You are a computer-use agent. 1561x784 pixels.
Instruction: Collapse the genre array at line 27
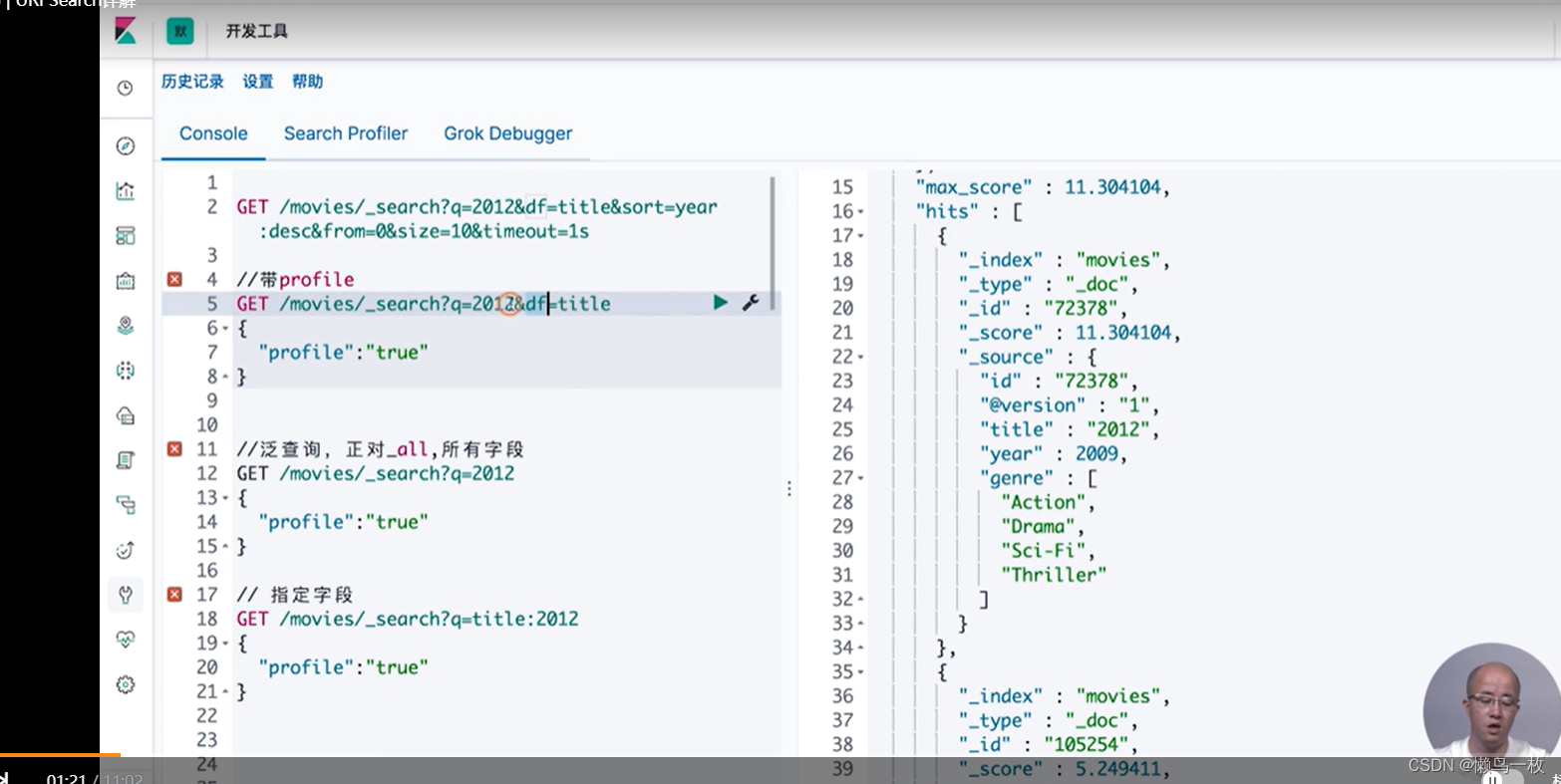[861, 478]
